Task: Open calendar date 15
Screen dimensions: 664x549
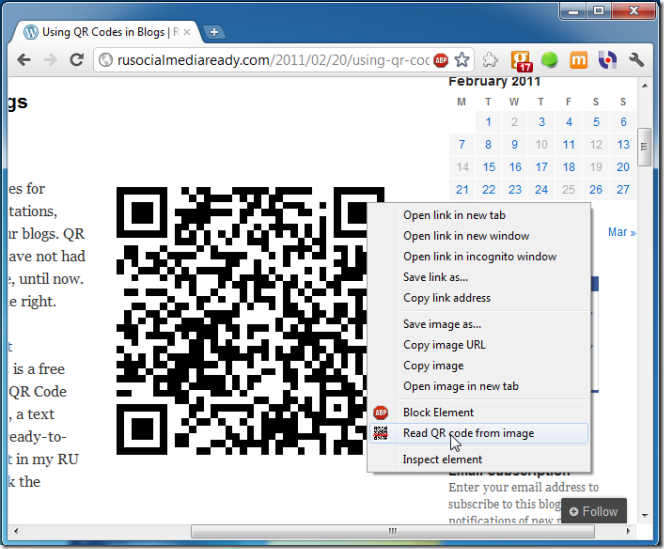Action: click(x=489, y=167)
